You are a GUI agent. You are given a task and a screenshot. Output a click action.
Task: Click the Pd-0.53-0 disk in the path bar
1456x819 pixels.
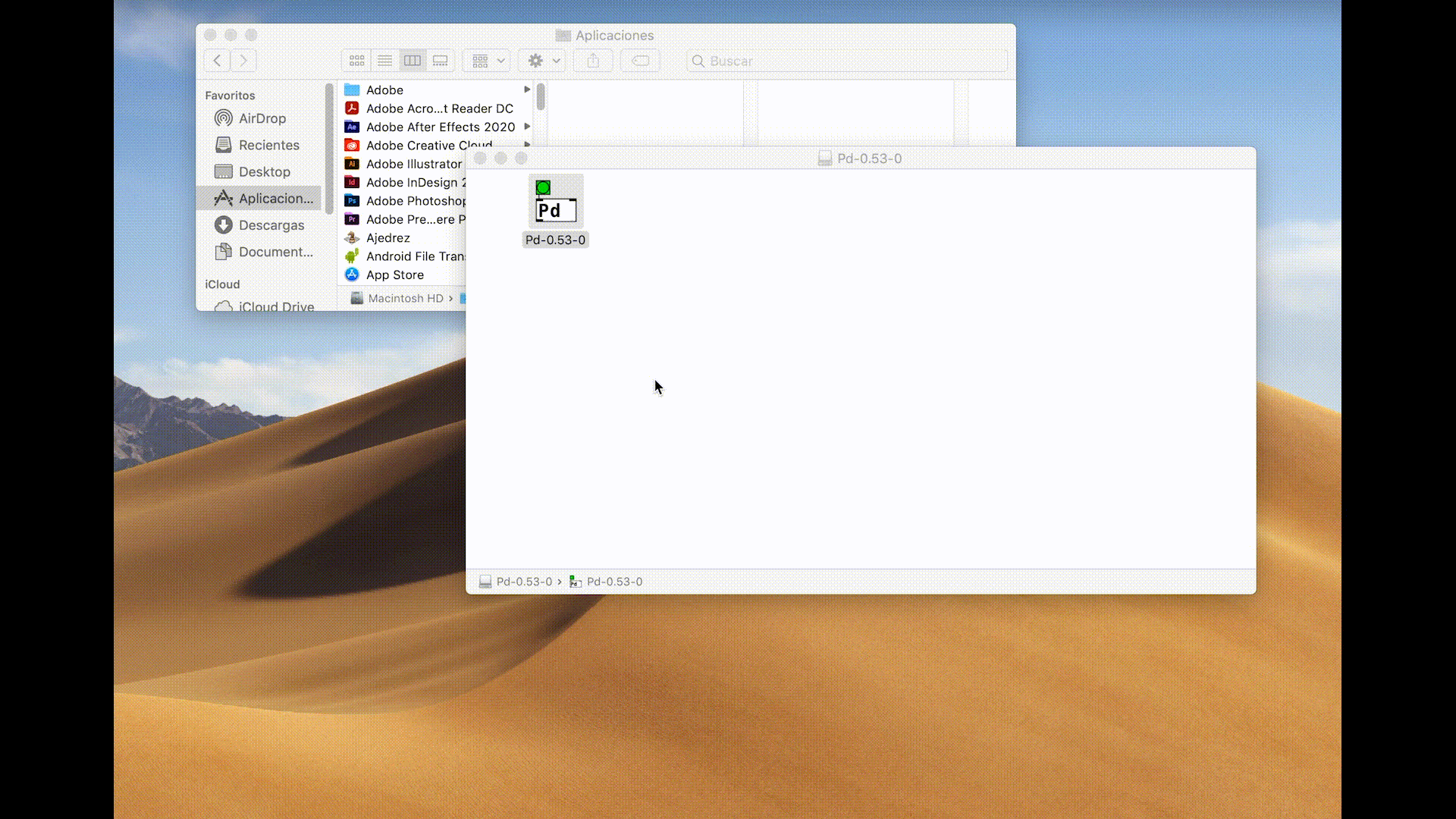[516, 582]
